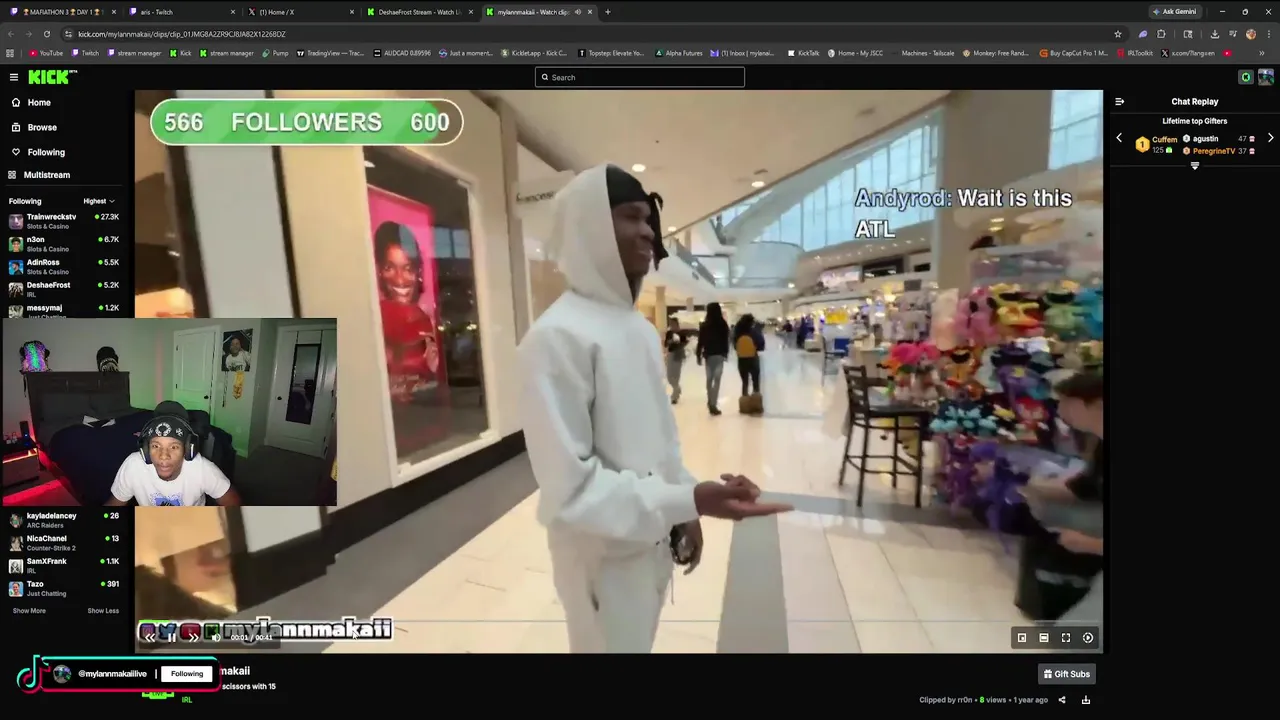
Task: Show next top gifters page
Action: pos(1270,138)
